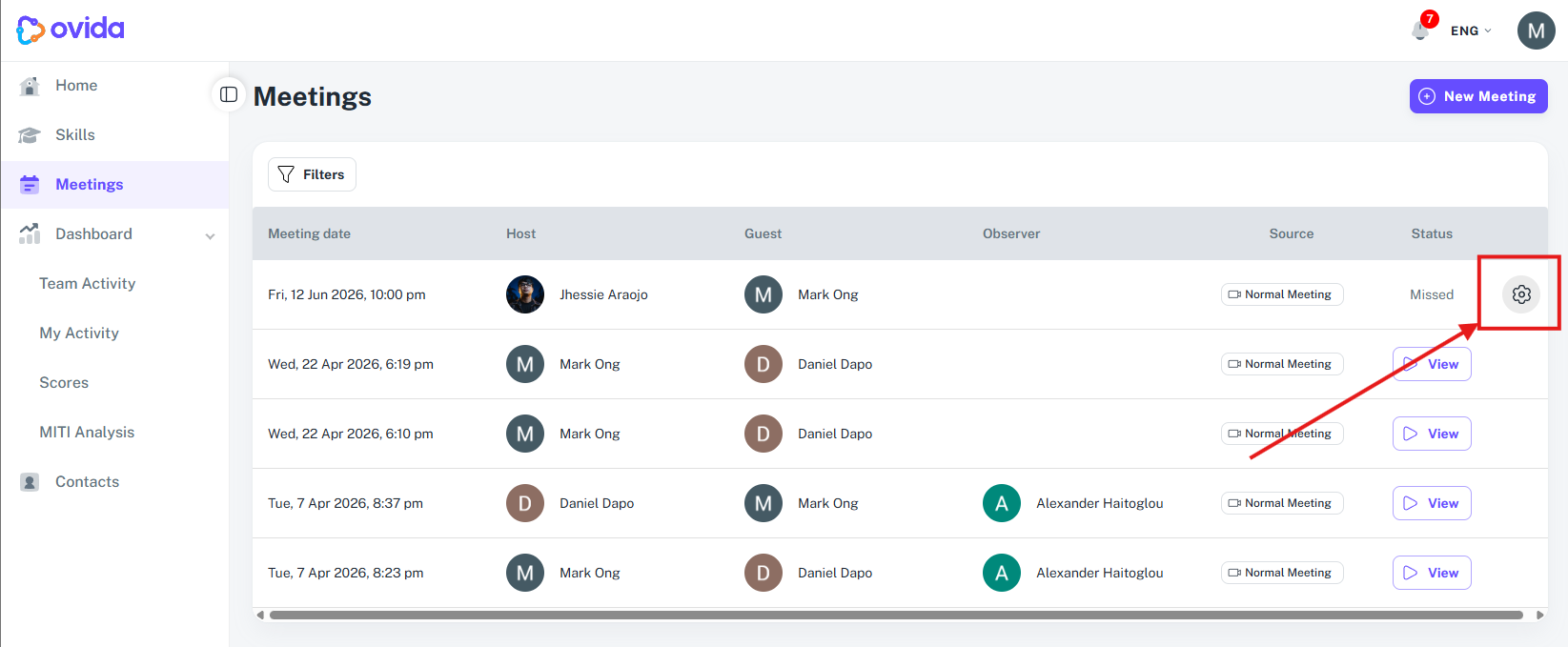The height and width of the screenshot is (647, 1568).
Task: Click the Ovida logo
Action: [71, 30]
